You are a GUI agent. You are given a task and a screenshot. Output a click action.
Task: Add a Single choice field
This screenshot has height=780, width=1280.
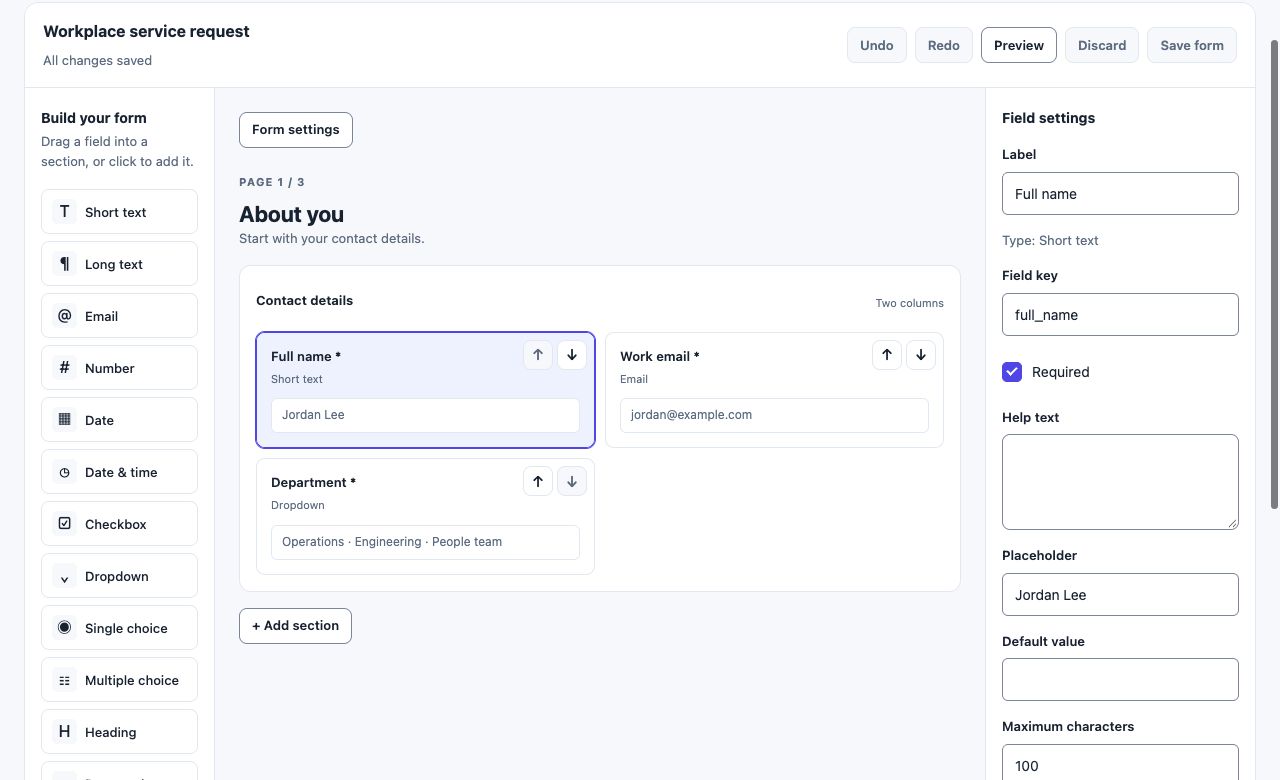click(x=119, y=628)
